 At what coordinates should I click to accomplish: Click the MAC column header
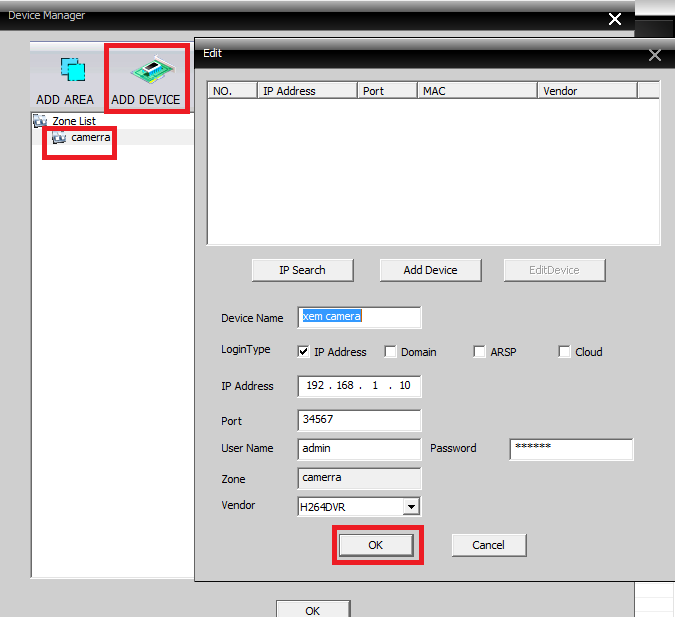[x=476, y=91]
